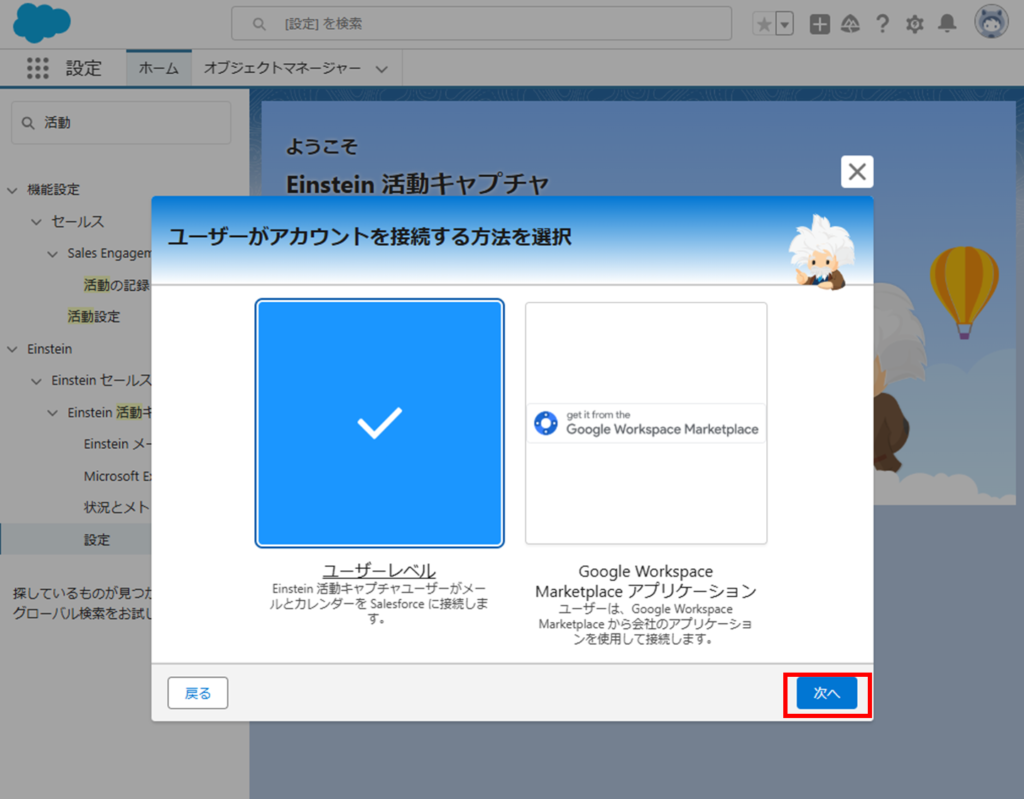Click the 活動 quick find search box
Viewport: 1024px width, 799px height.
(121, 123)
